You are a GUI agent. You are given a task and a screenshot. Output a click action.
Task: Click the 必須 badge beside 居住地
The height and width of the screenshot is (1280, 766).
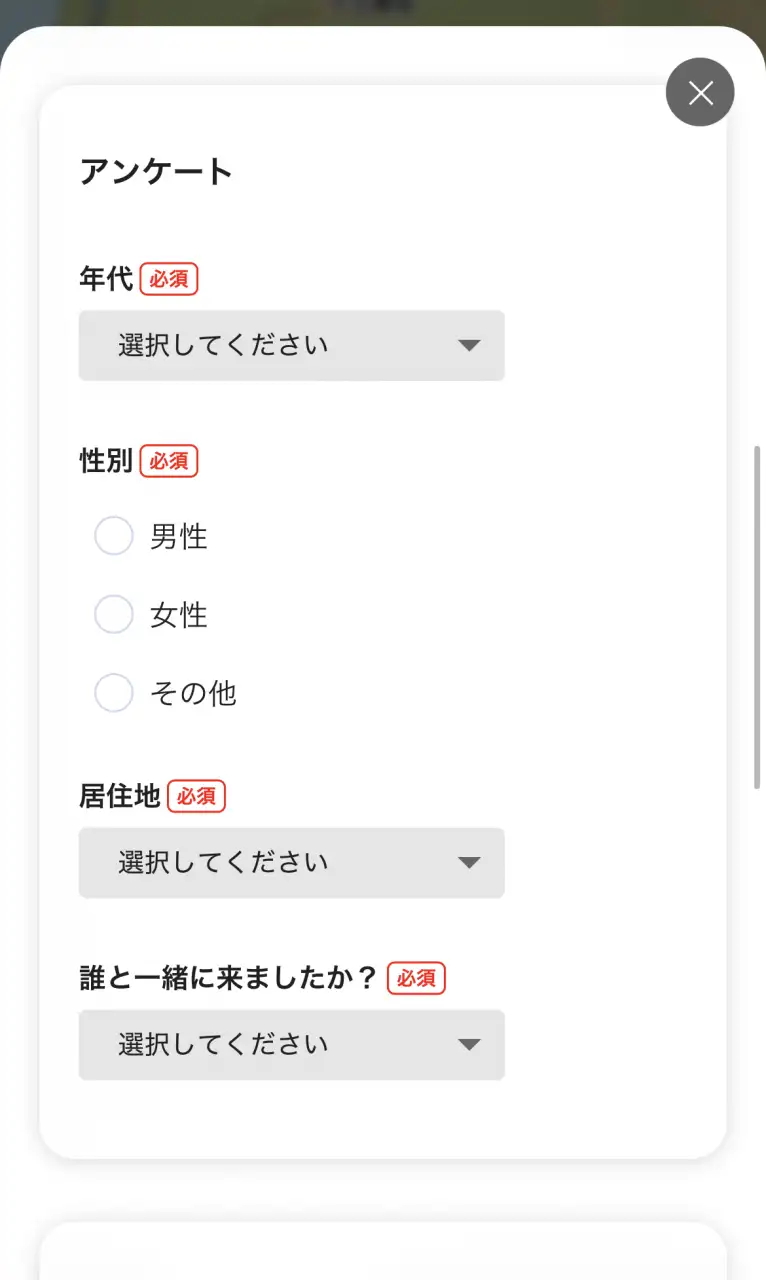tap(197, 796)
